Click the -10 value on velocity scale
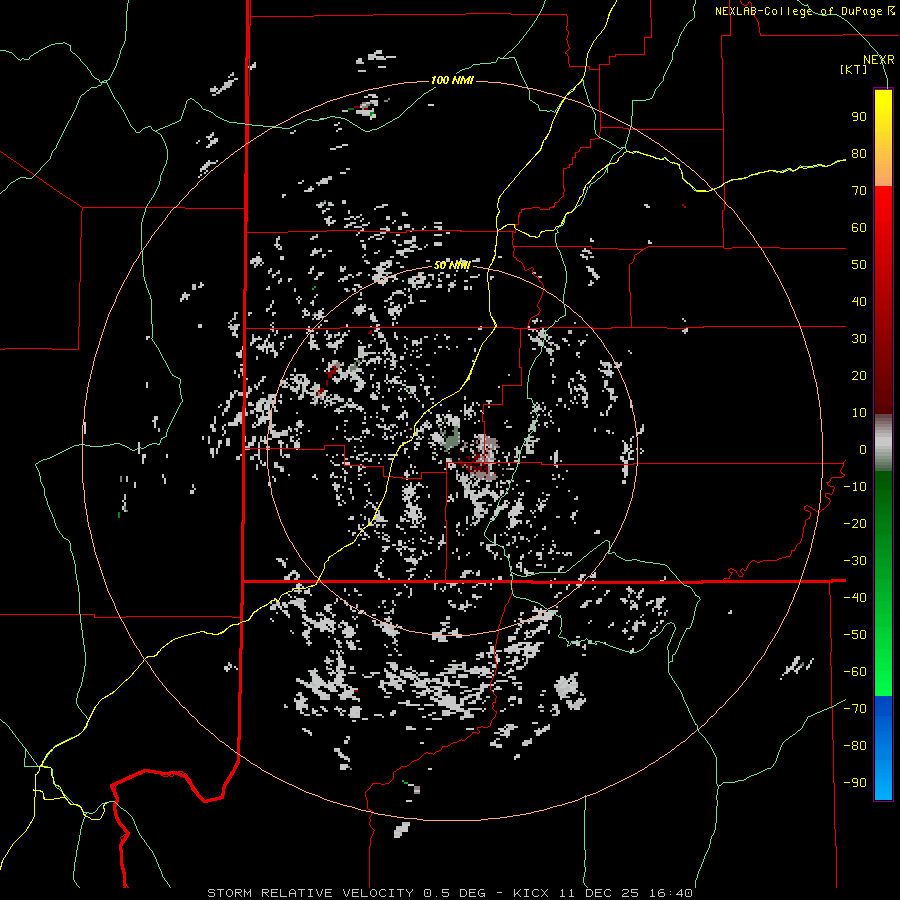The image size is (900, 900). click(x=855, y=487)
